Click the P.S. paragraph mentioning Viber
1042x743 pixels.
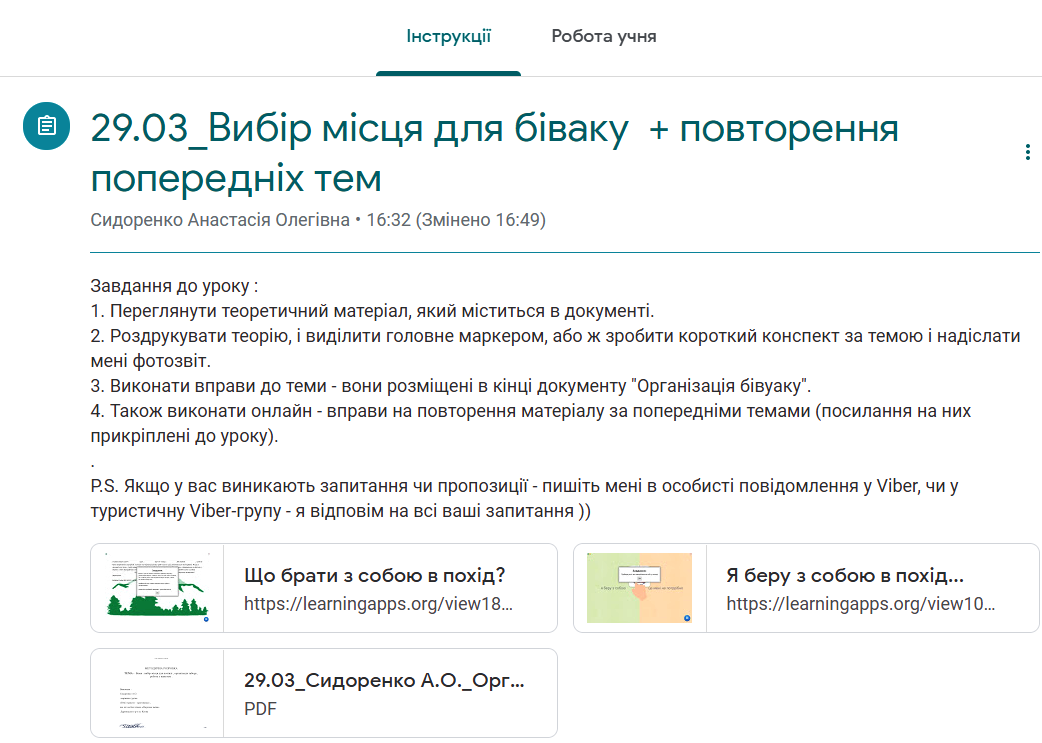tap(524, 498)
